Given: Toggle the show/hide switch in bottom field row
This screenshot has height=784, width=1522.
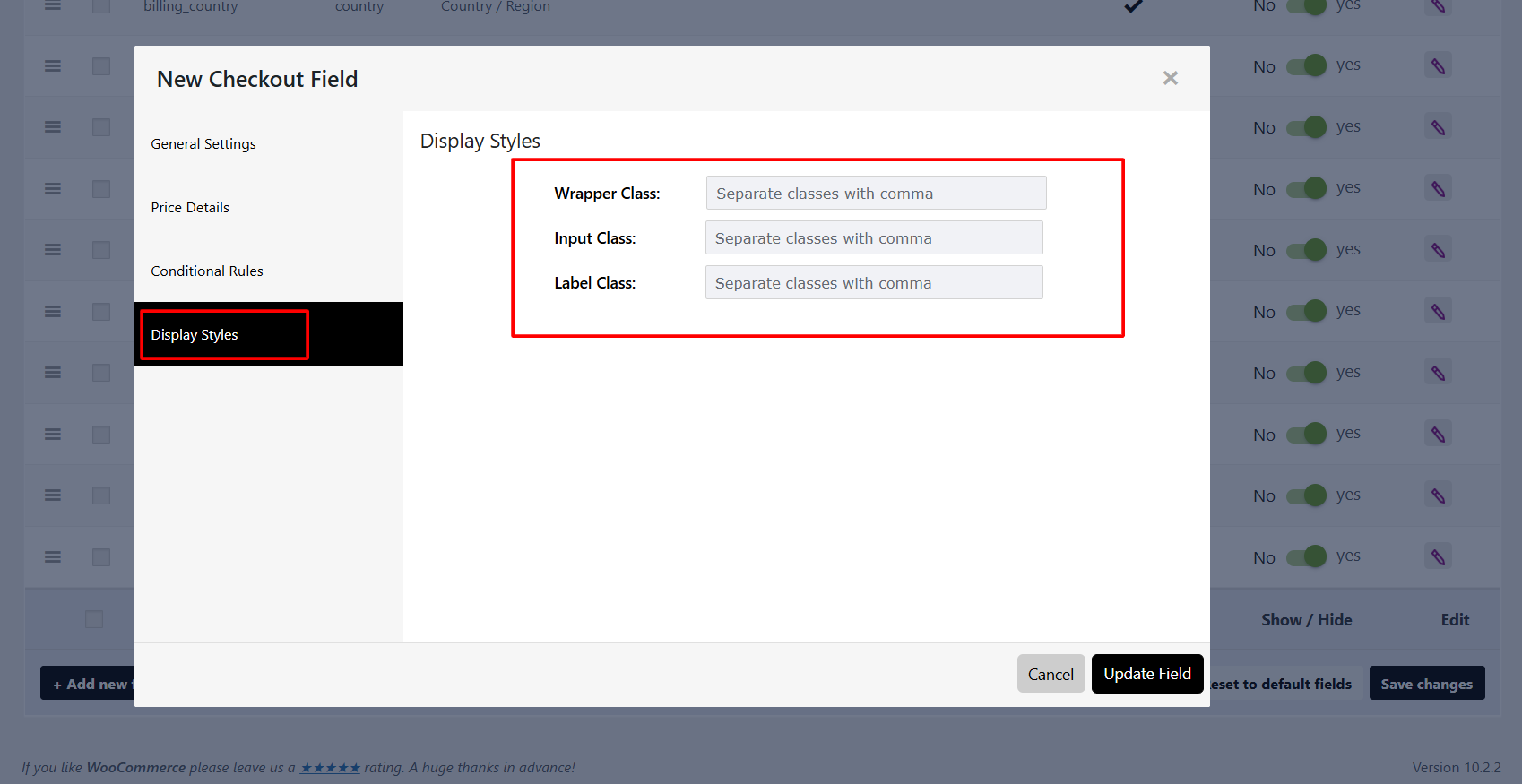Looking at the screenshot, I should (1306, 557).
